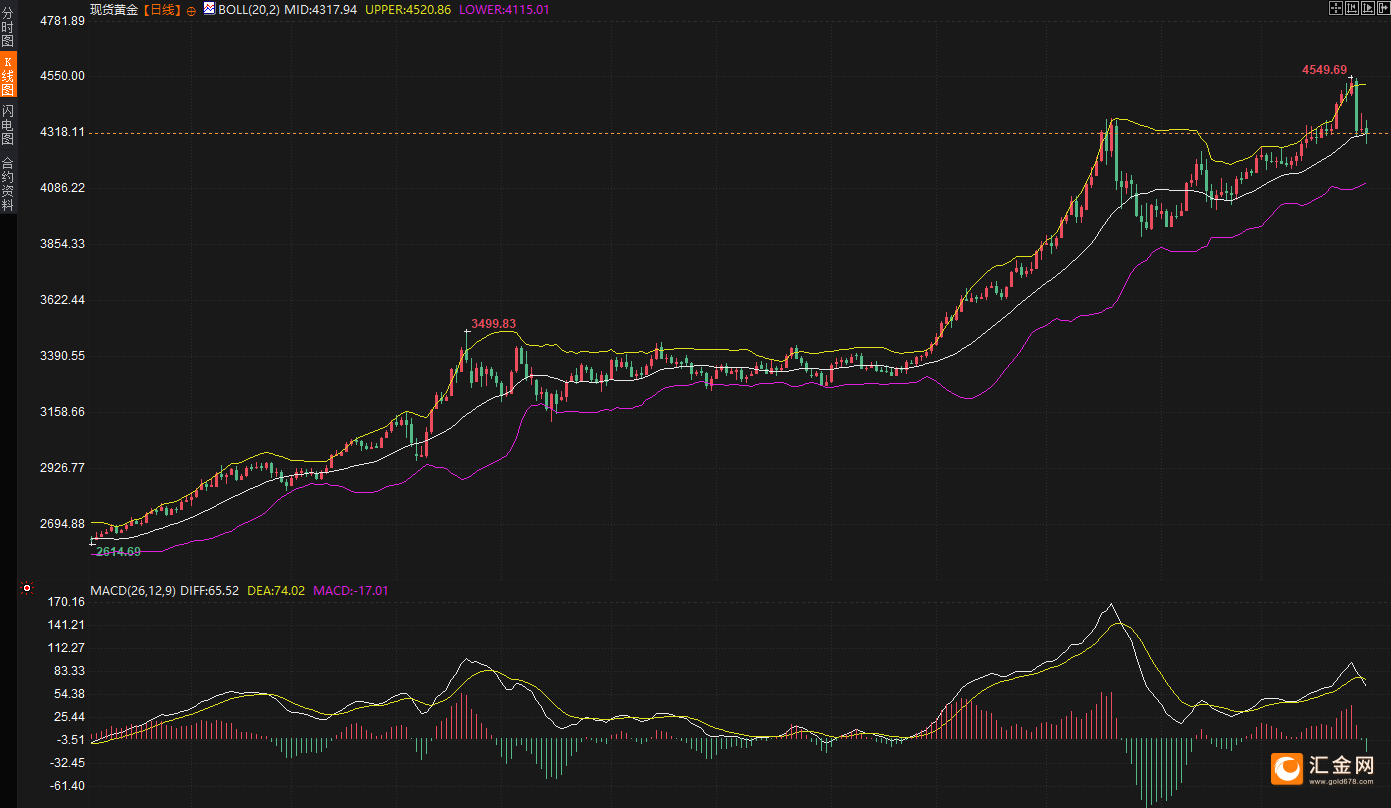Click the 83.33 MACD axis label
Screen dimensions: 1391x808
tap(69, 671)
